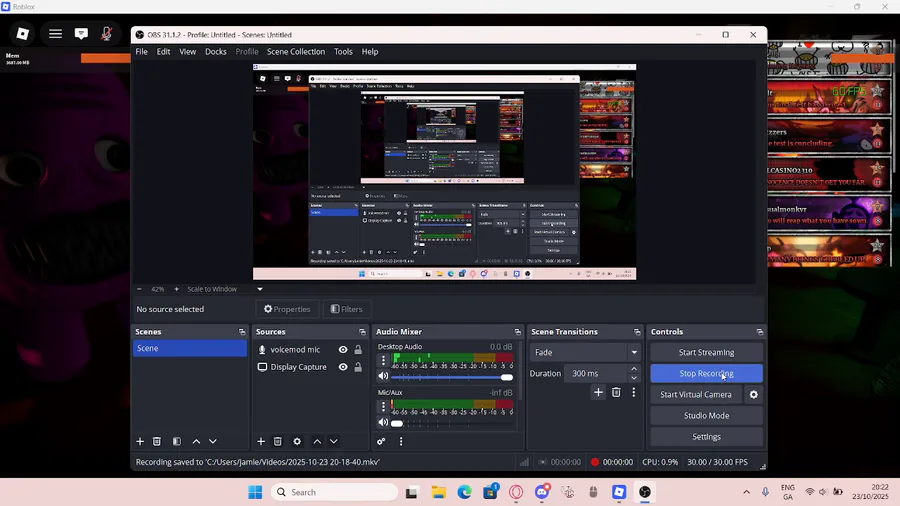Click Start Virtual Camera button
Screen dimensions: 900x506
(696, 395)
